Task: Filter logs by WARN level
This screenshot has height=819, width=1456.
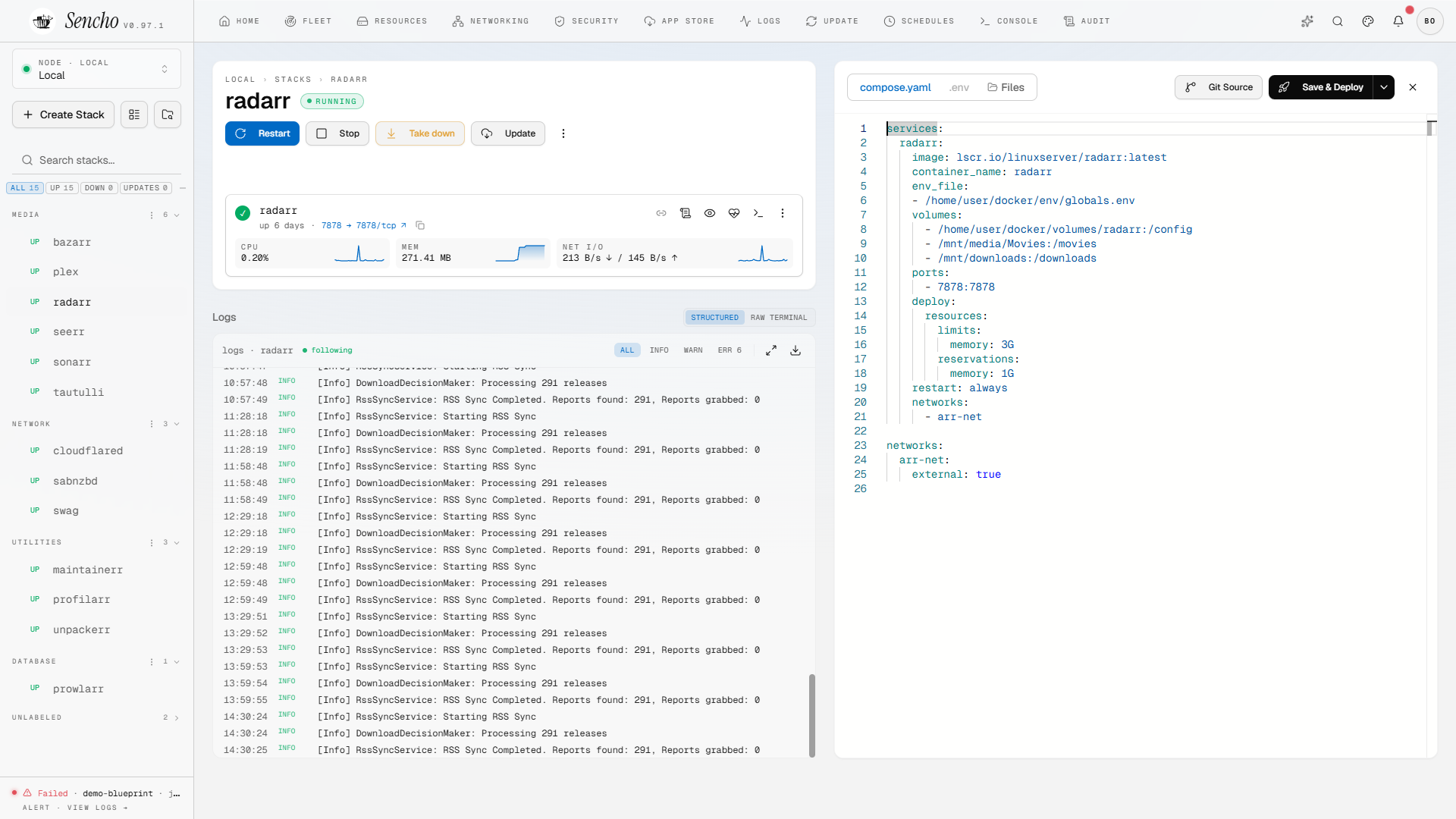Action: tap(693, 350)
